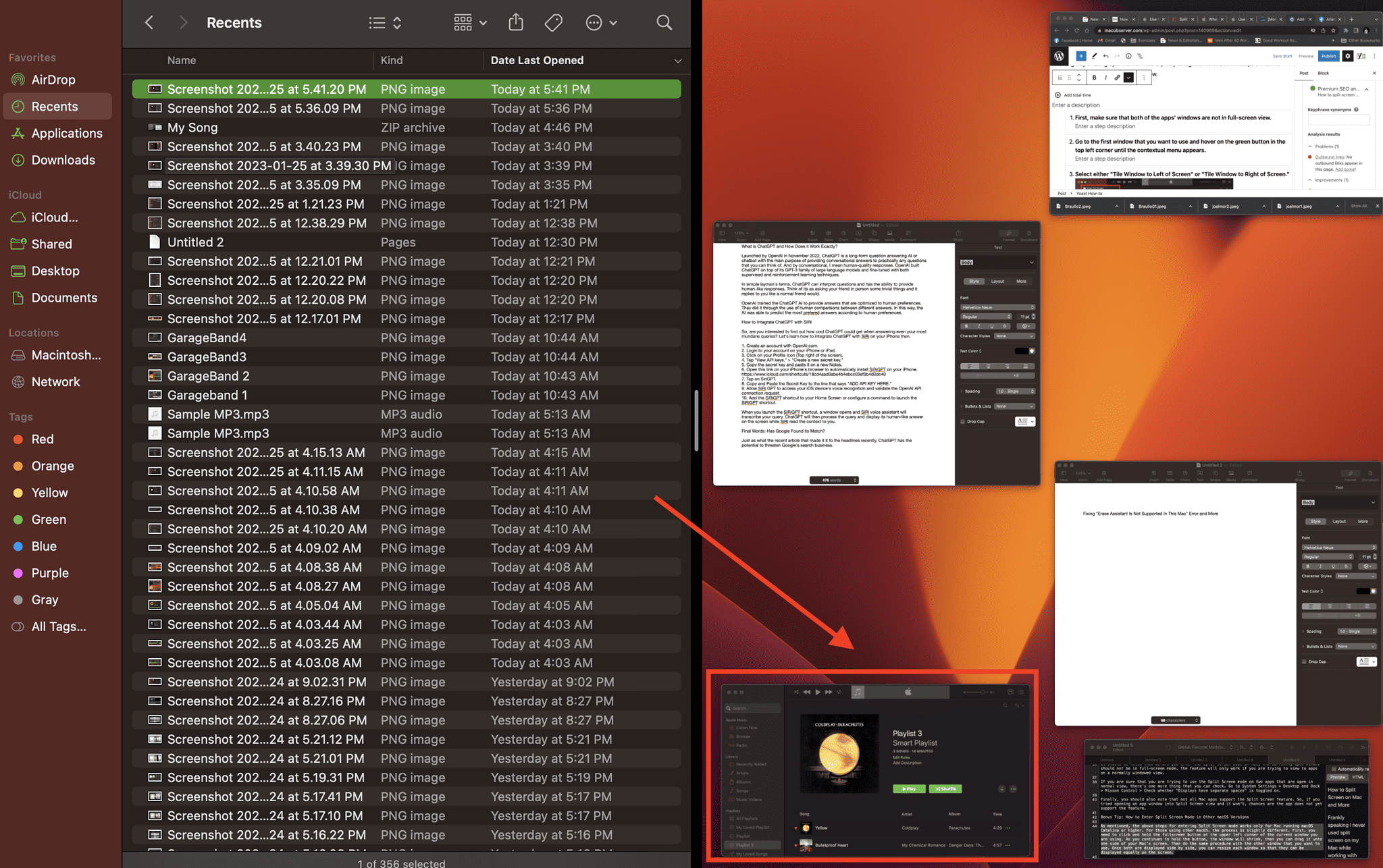Open Radio in the Music sidebar

[x=741, y=745]
